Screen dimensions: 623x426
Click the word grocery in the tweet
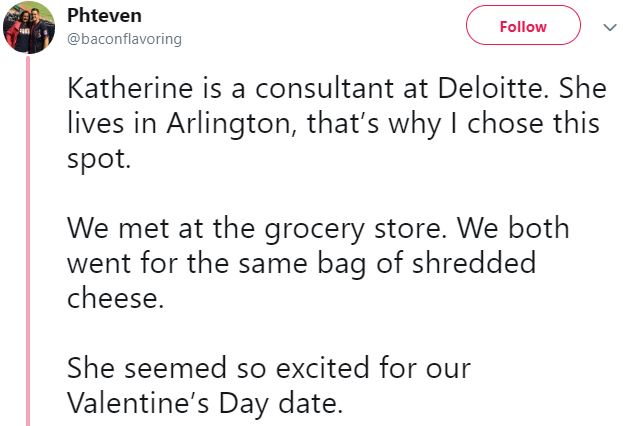coord(314,230)
